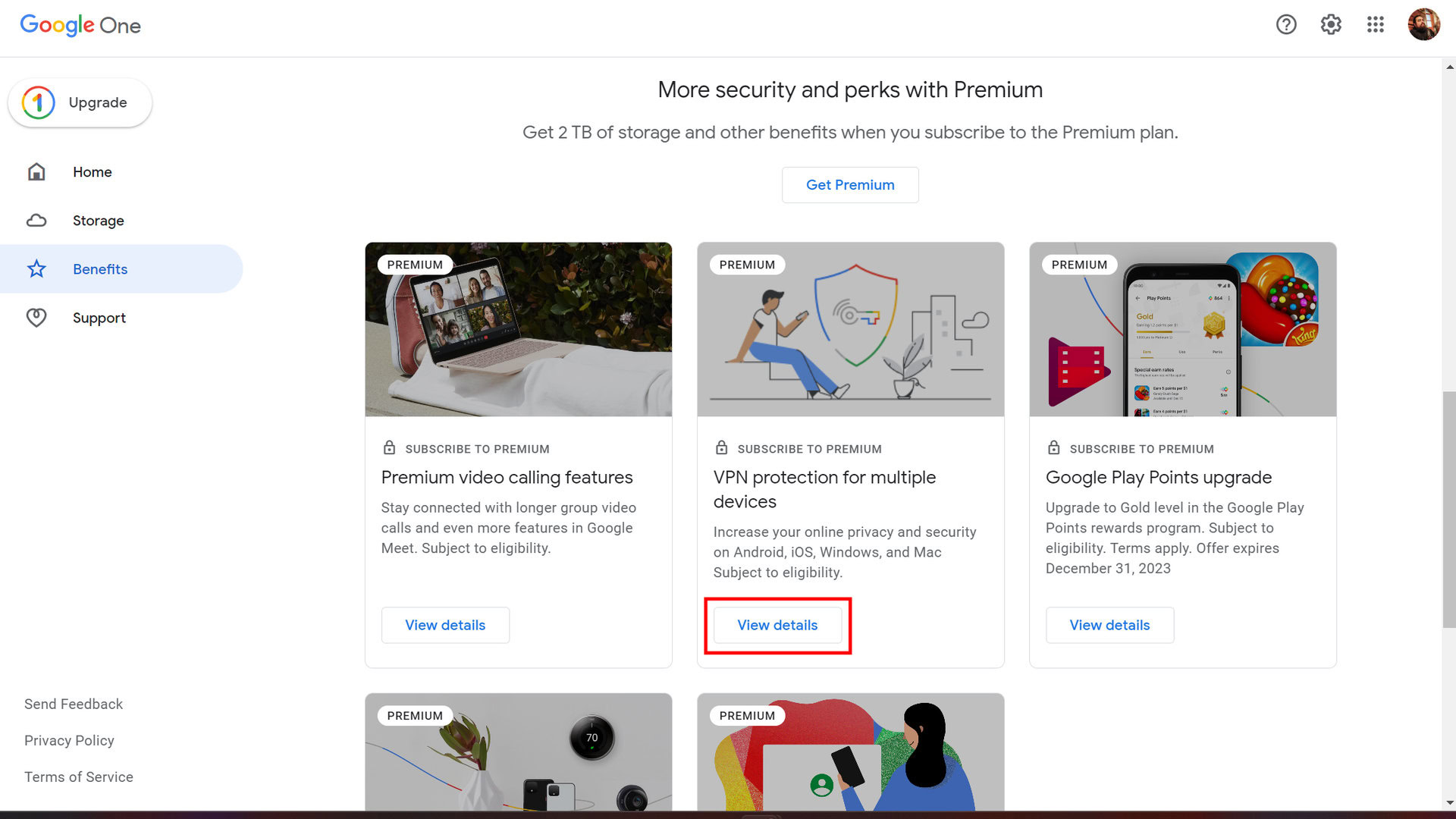Viewport: 1456px width, 819px height.
Task: Click the Storage cloud icon
Action: coord(36,221)
